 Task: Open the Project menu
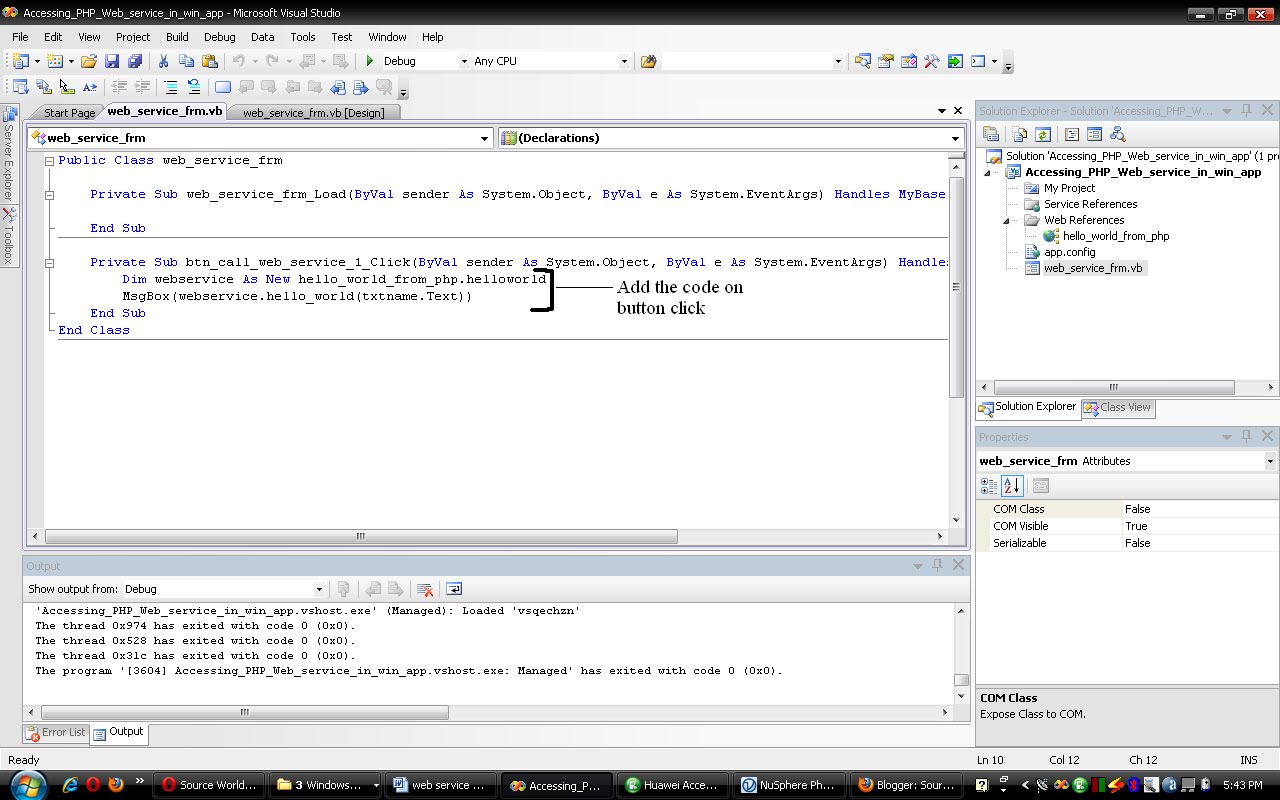pos(133,37)
